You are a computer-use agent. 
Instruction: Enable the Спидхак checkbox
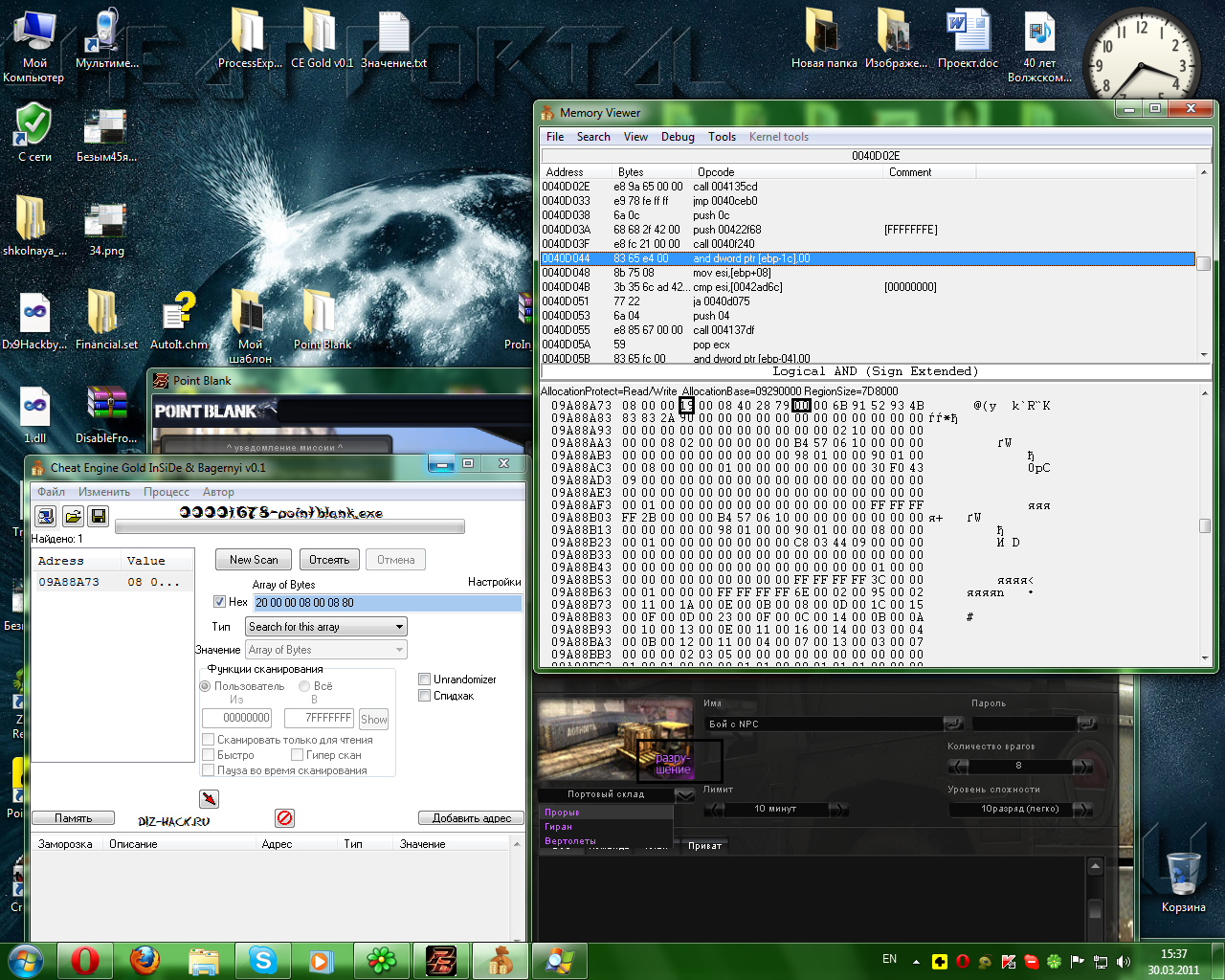click(424, 696)
